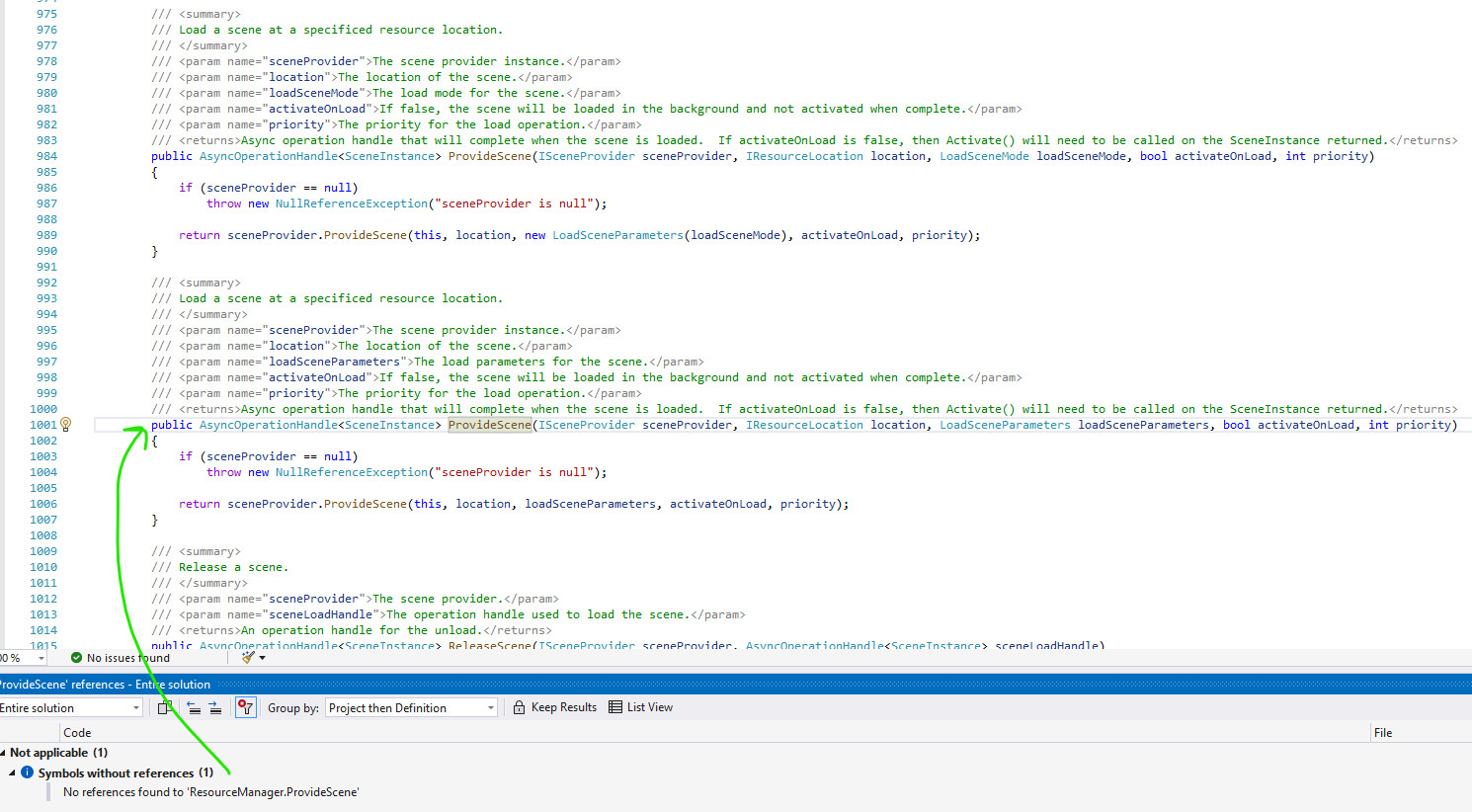
Task: Click the highlighted ProvideScene method name
Action: [x=489, y=424]
